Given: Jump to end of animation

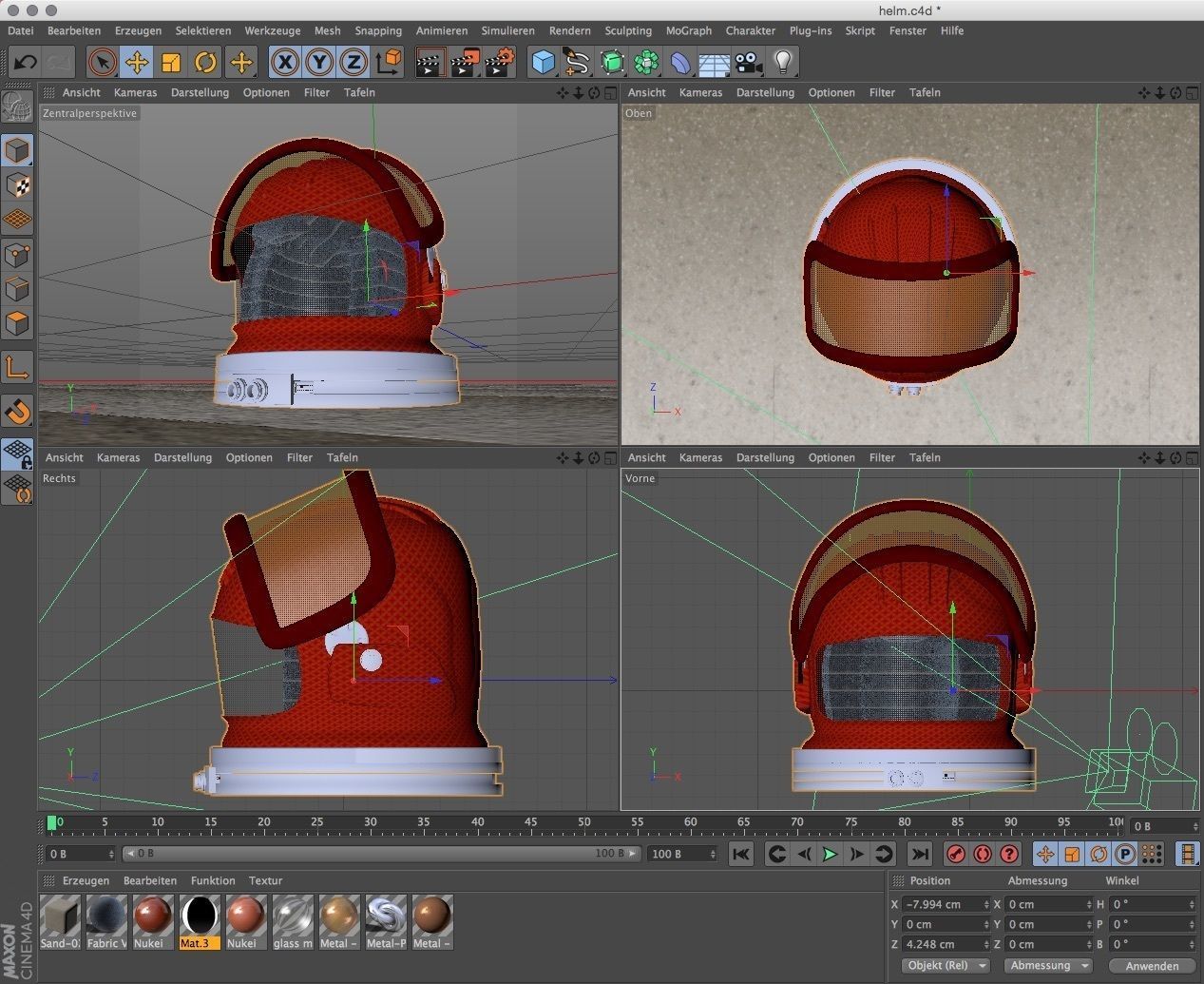Looking at the screenshot, I should coord(919,854).
